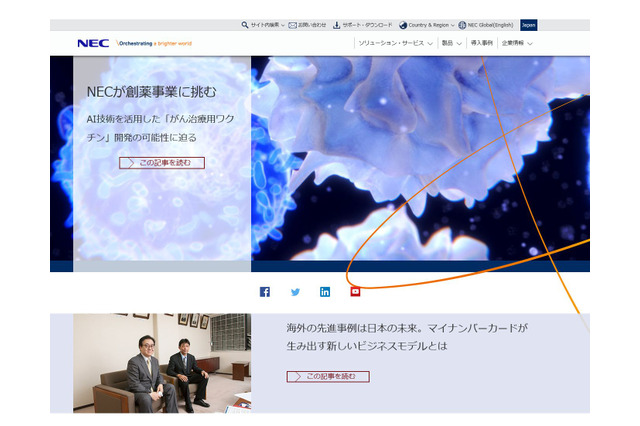This screenshot has height=426, width=640.
Task: Expand the ソリューション・サービス menu chevron
Action: click(x=430, y=44)
